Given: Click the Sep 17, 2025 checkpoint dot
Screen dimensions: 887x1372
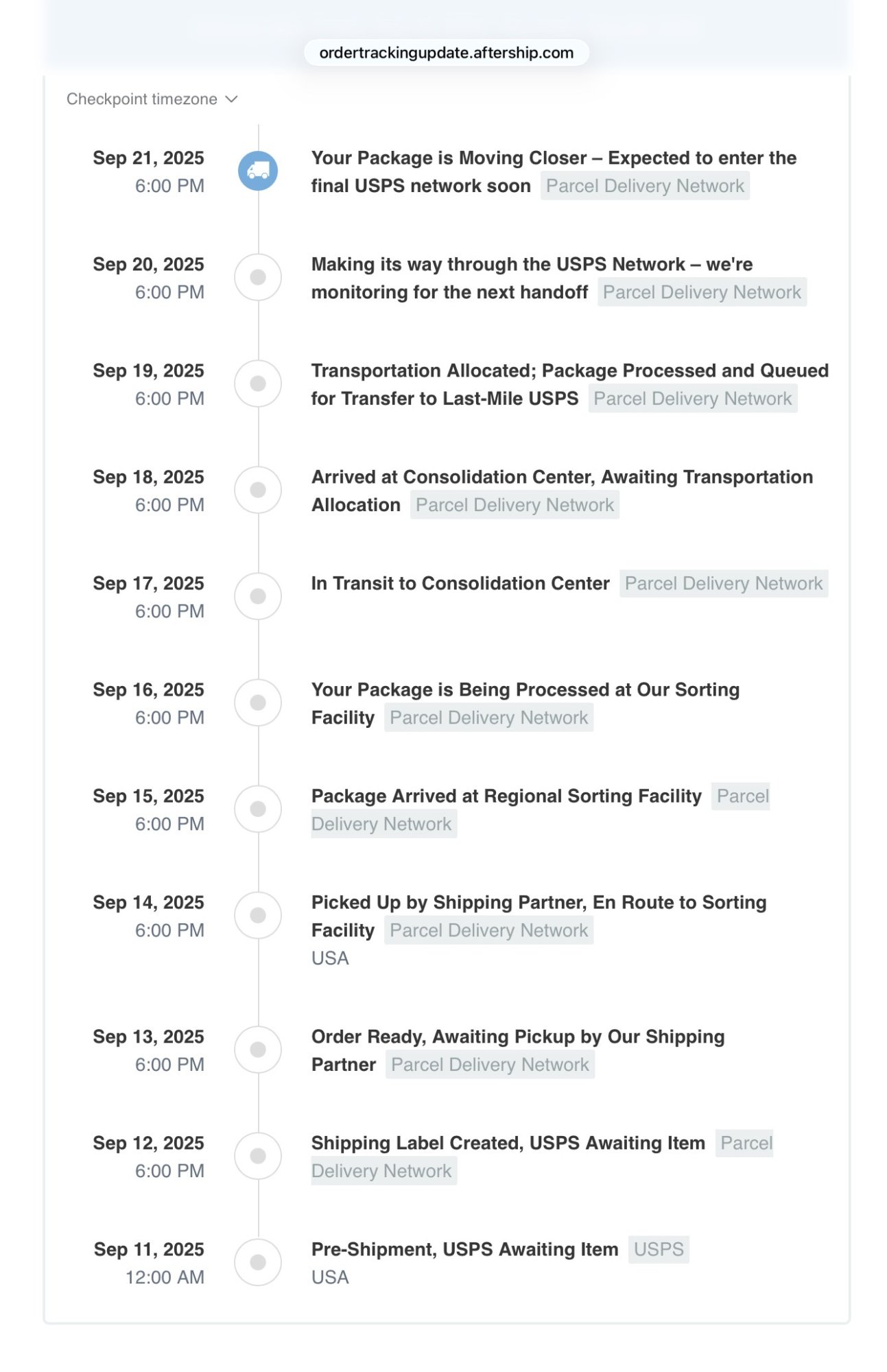Looking at the screenshot, I should (258, 596).
